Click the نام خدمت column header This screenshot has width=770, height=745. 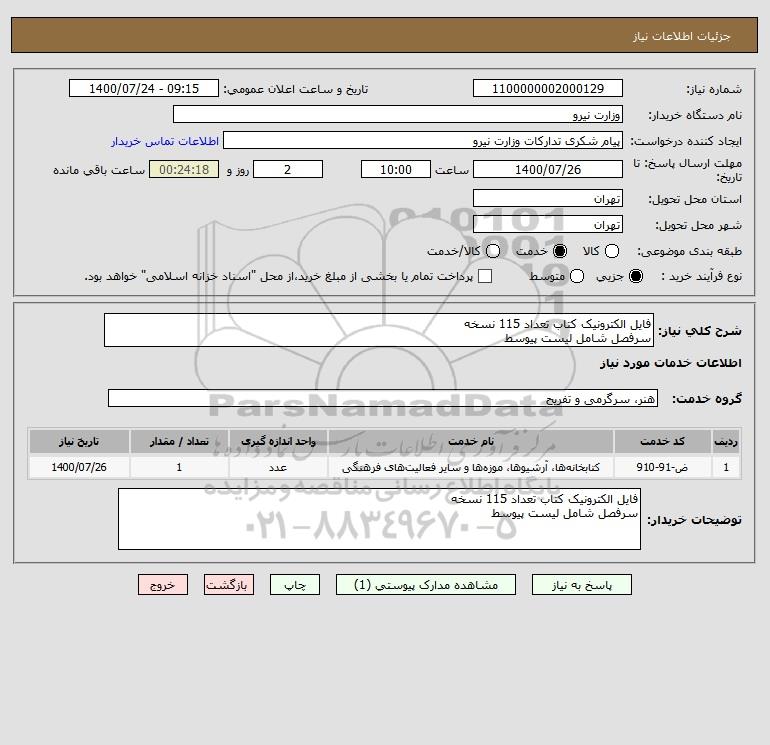coord(470,441)
